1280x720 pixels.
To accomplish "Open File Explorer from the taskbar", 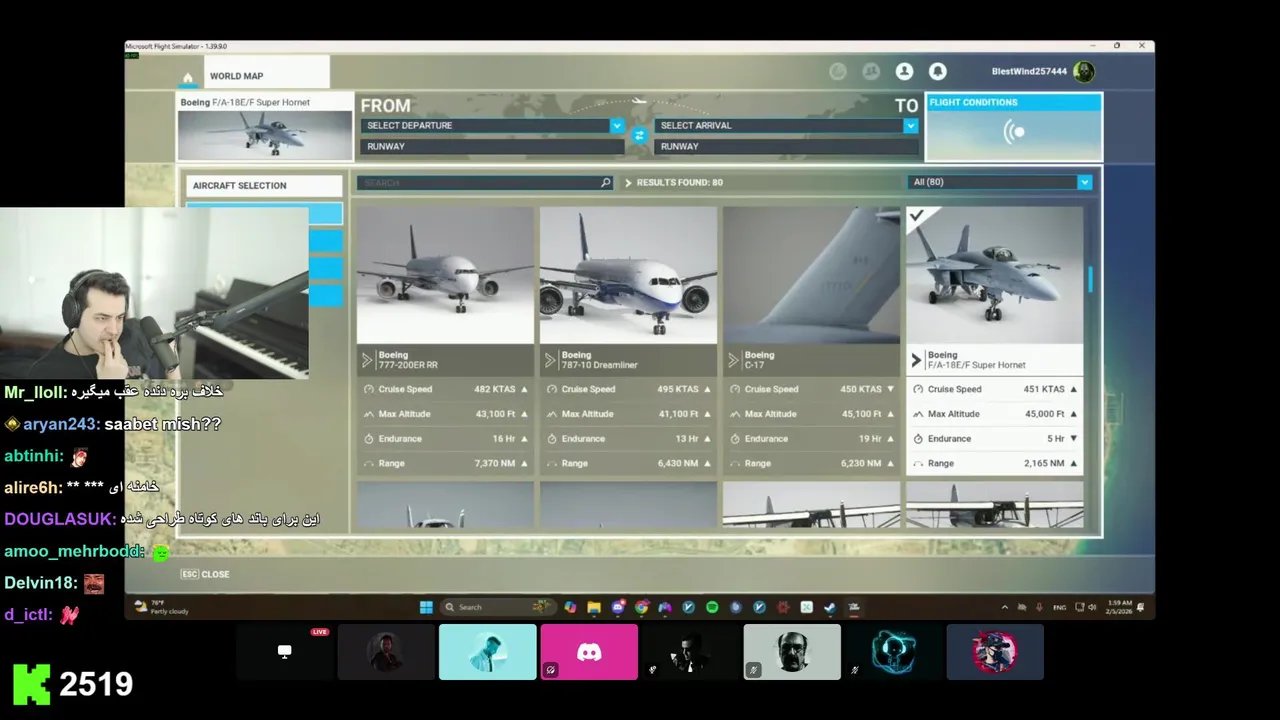I will coord(594,607).
